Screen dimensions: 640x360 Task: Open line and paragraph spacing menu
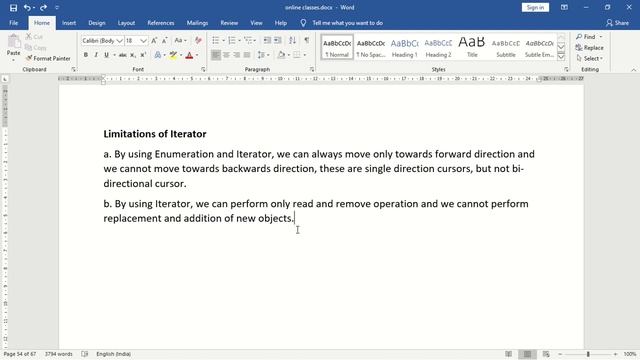click(263, 55)
